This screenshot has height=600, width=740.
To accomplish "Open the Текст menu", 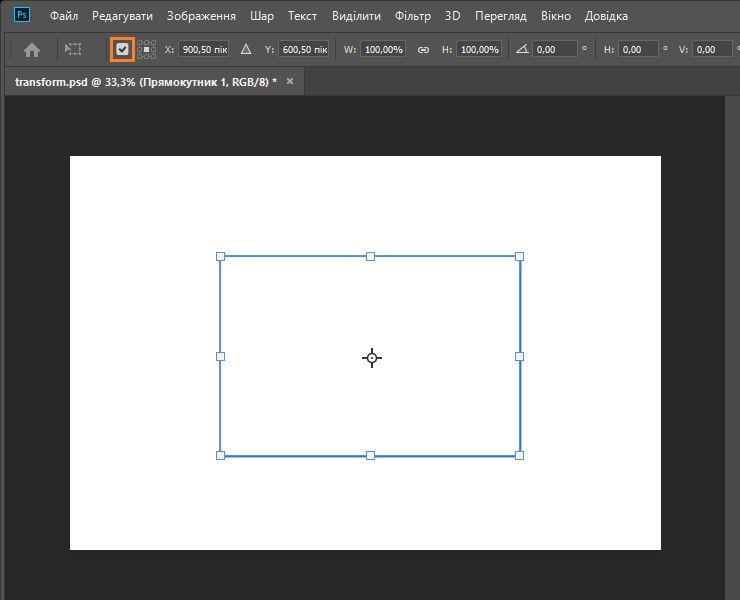I will tap(303, 16).
